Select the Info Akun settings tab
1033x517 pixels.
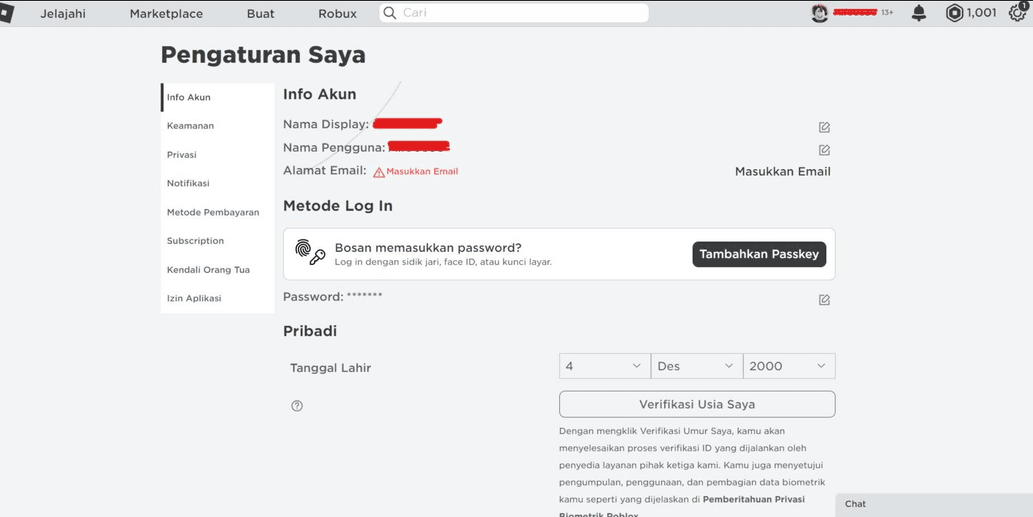tap(217, 97)
